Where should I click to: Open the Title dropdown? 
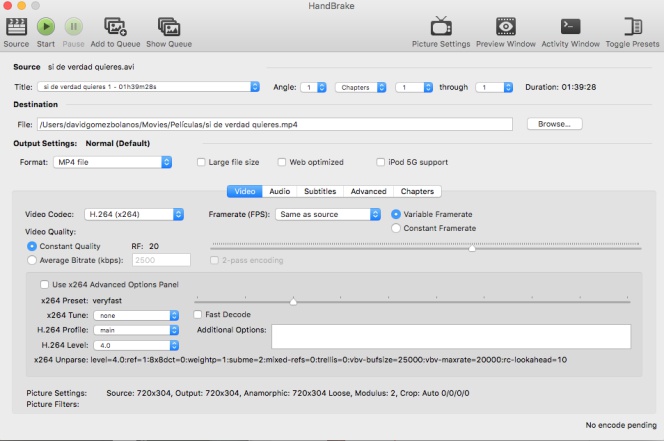tap(148, 87)
